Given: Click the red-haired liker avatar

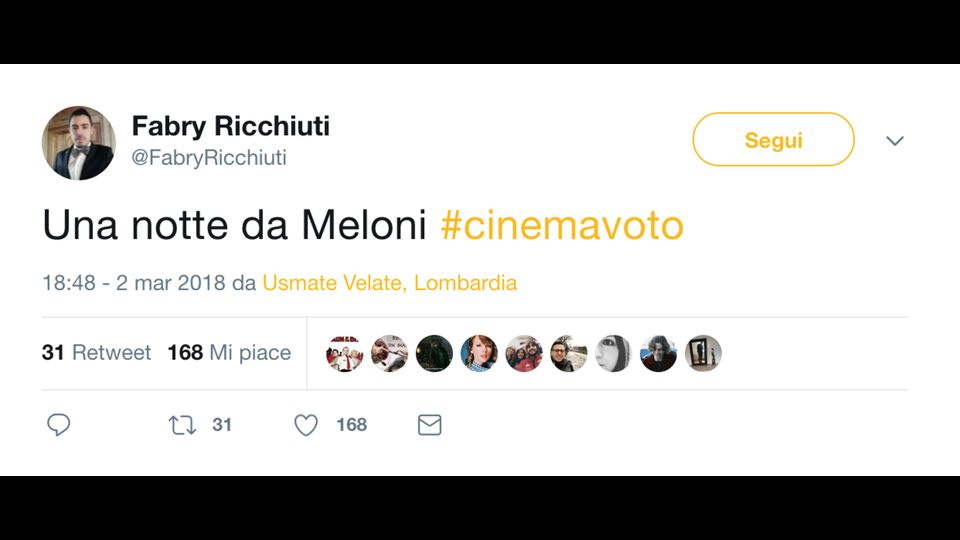Looking at the screenshot, I should click(x=479, y=353).
